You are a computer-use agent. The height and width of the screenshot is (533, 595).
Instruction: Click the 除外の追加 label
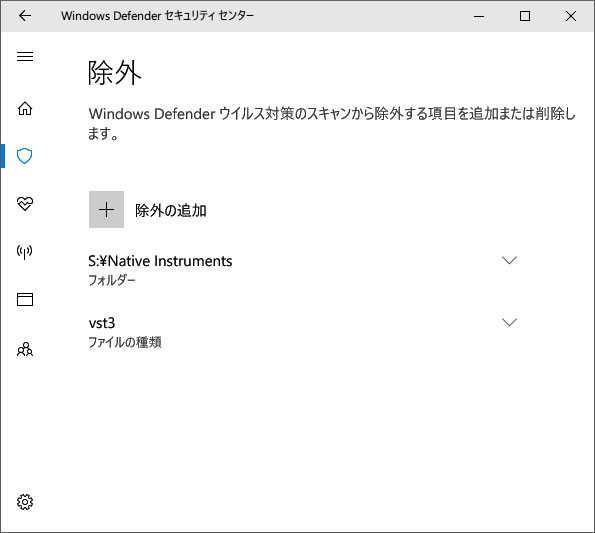click(x=171, y=211)
